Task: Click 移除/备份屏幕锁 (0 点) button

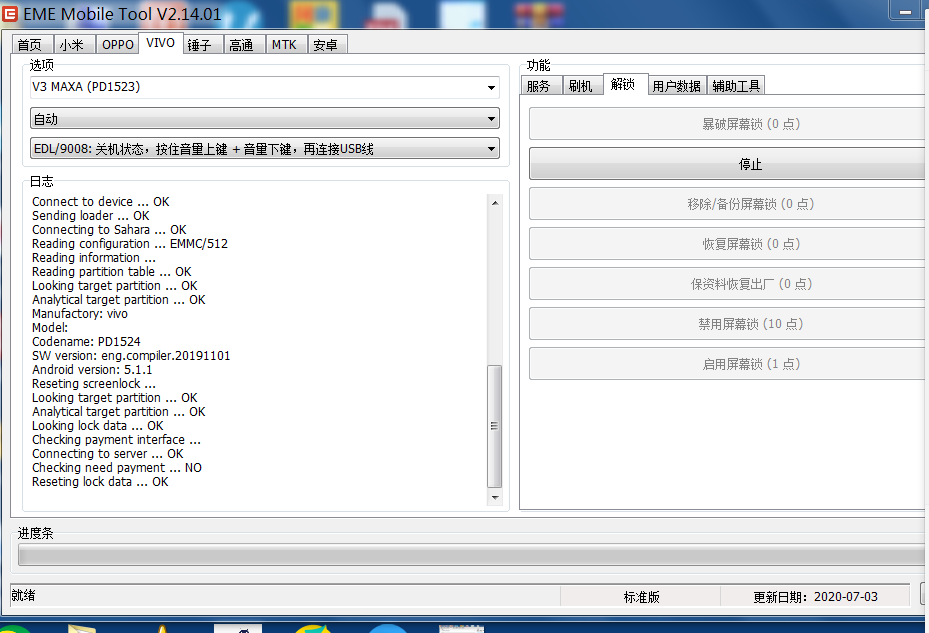Action: point(728,204)
